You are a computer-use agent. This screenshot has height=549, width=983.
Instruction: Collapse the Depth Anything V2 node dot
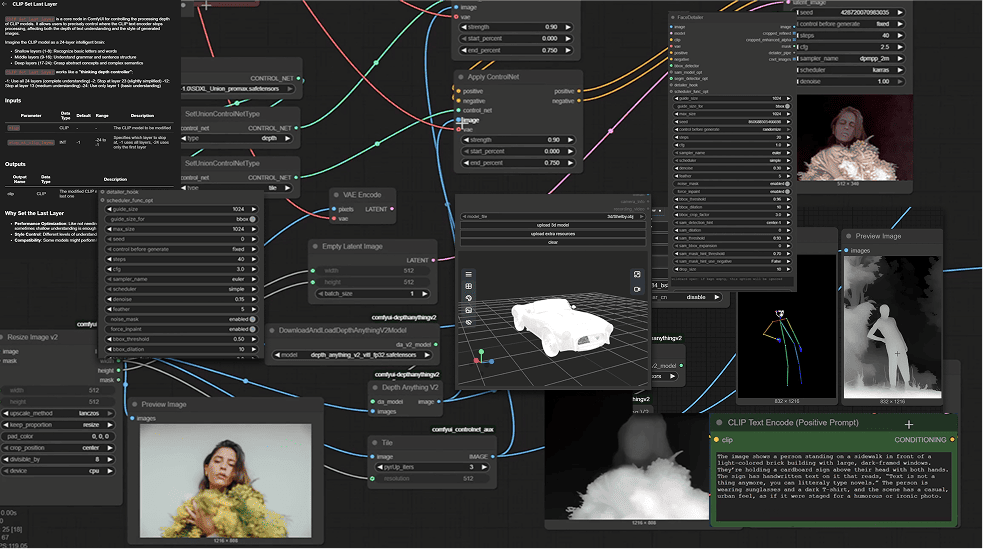pos(375,387)
